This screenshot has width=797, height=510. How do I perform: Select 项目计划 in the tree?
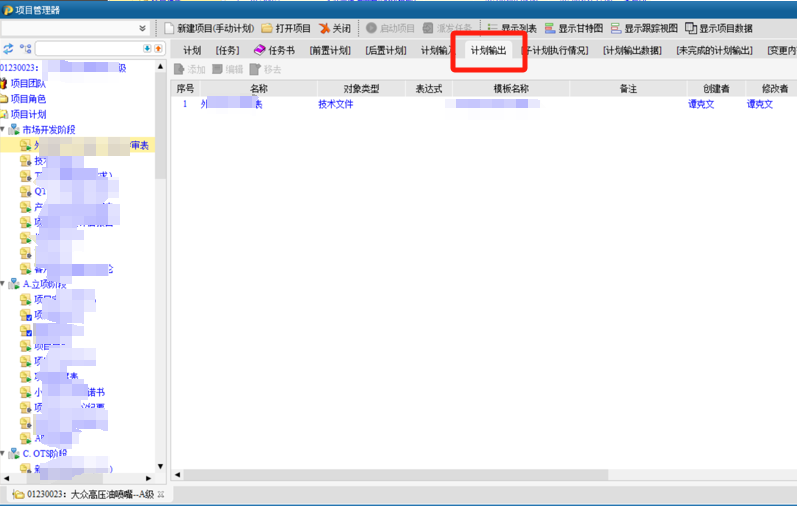pos(28,114)
